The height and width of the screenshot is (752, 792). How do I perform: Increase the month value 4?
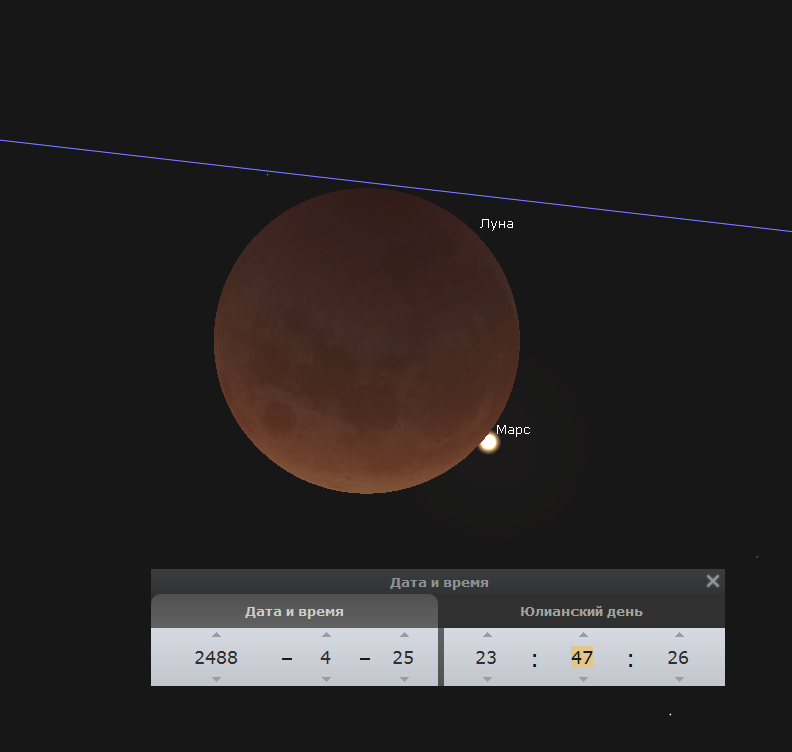click(326, 635)
